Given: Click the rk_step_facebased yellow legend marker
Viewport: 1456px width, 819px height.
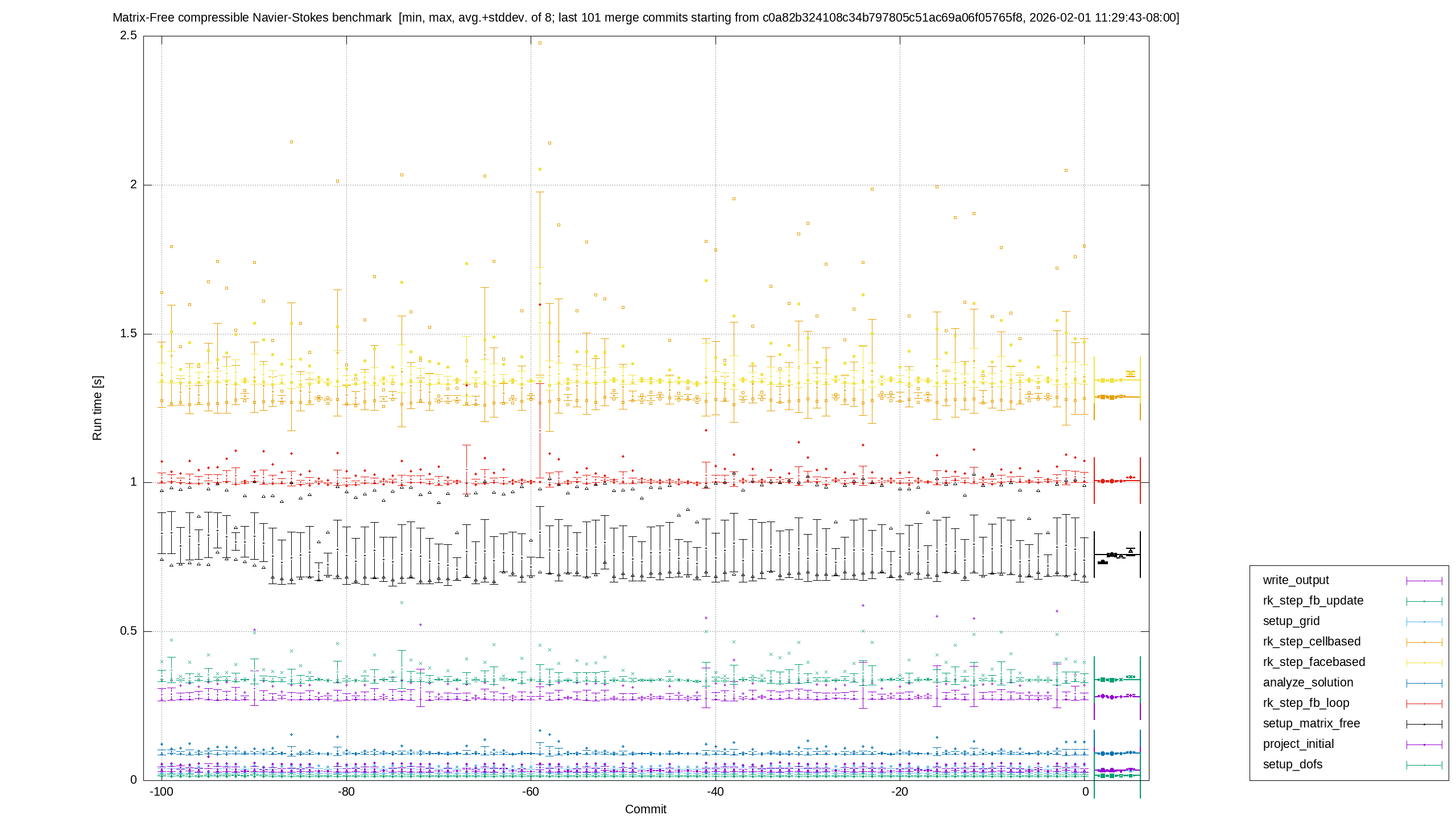Looking at the screenshot, I should coord(1424,663).
